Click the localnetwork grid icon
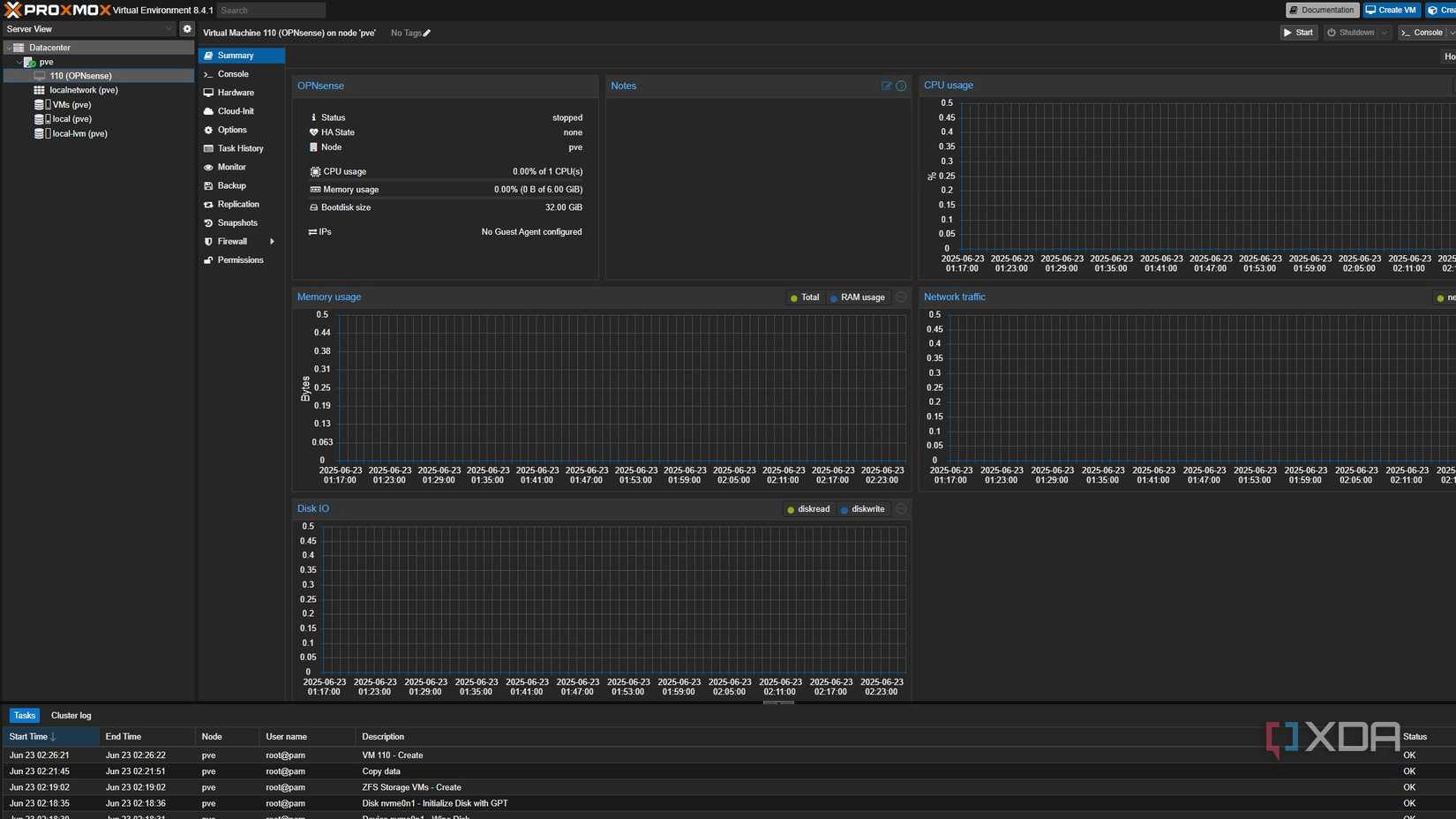The image size is (1456, 819). (x=39, y=90)
